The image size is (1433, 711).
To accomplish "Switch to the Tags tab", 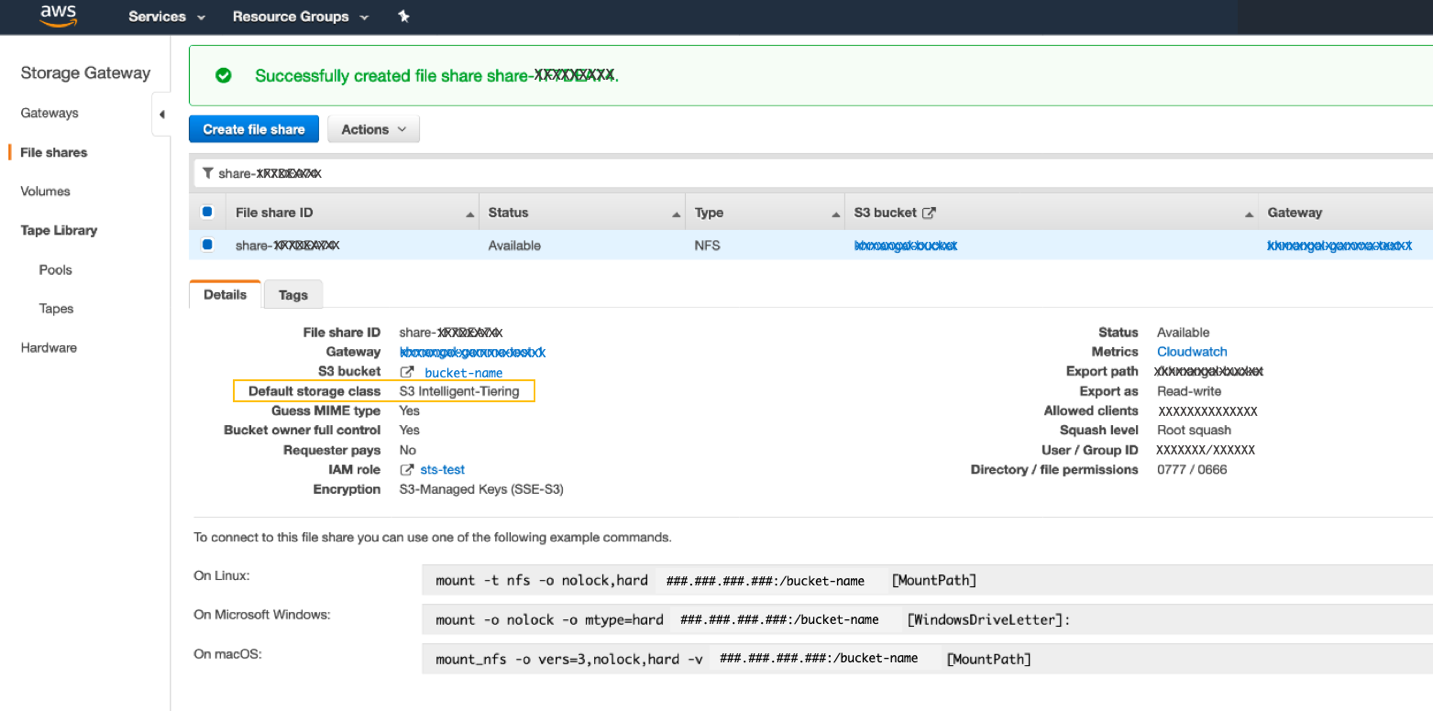I will pyautogui.click(x=292, y=294).
